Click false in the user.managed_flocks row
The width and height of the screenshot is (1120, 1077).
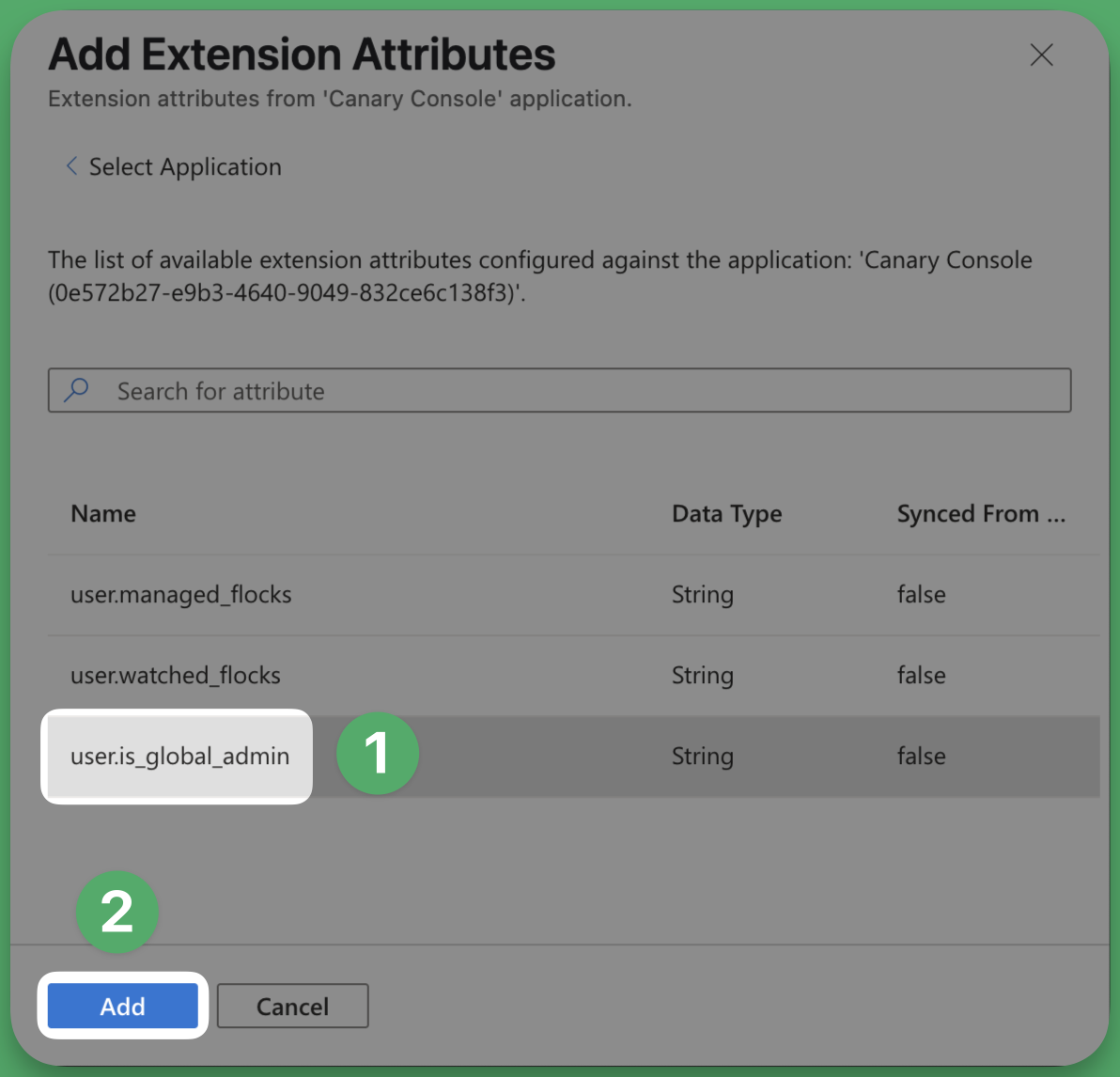(922, 595)
